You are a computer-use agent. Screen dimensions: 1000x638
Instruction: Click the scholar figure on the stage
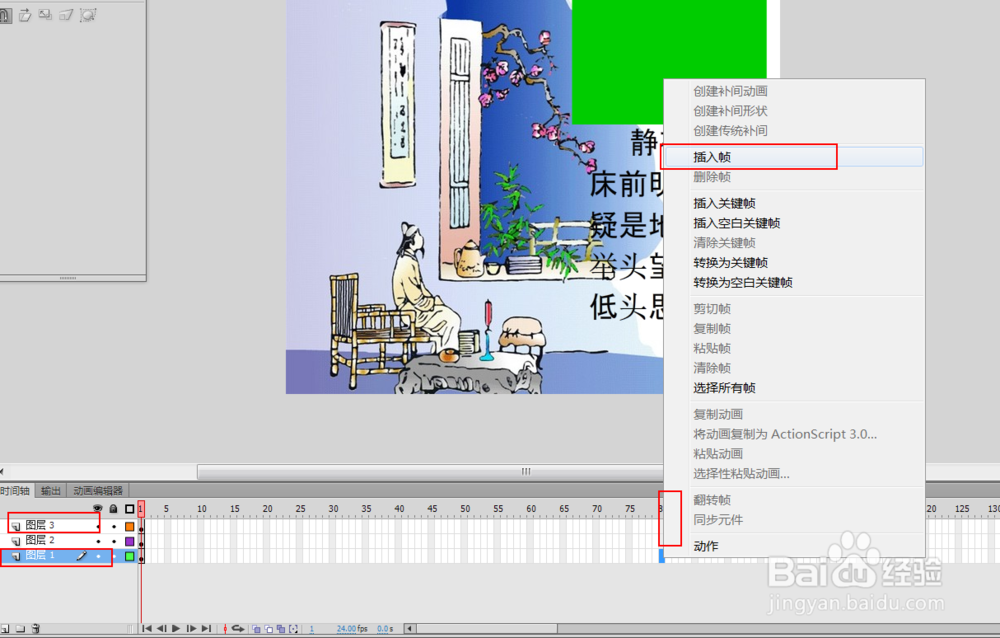[x=423, y=287]
